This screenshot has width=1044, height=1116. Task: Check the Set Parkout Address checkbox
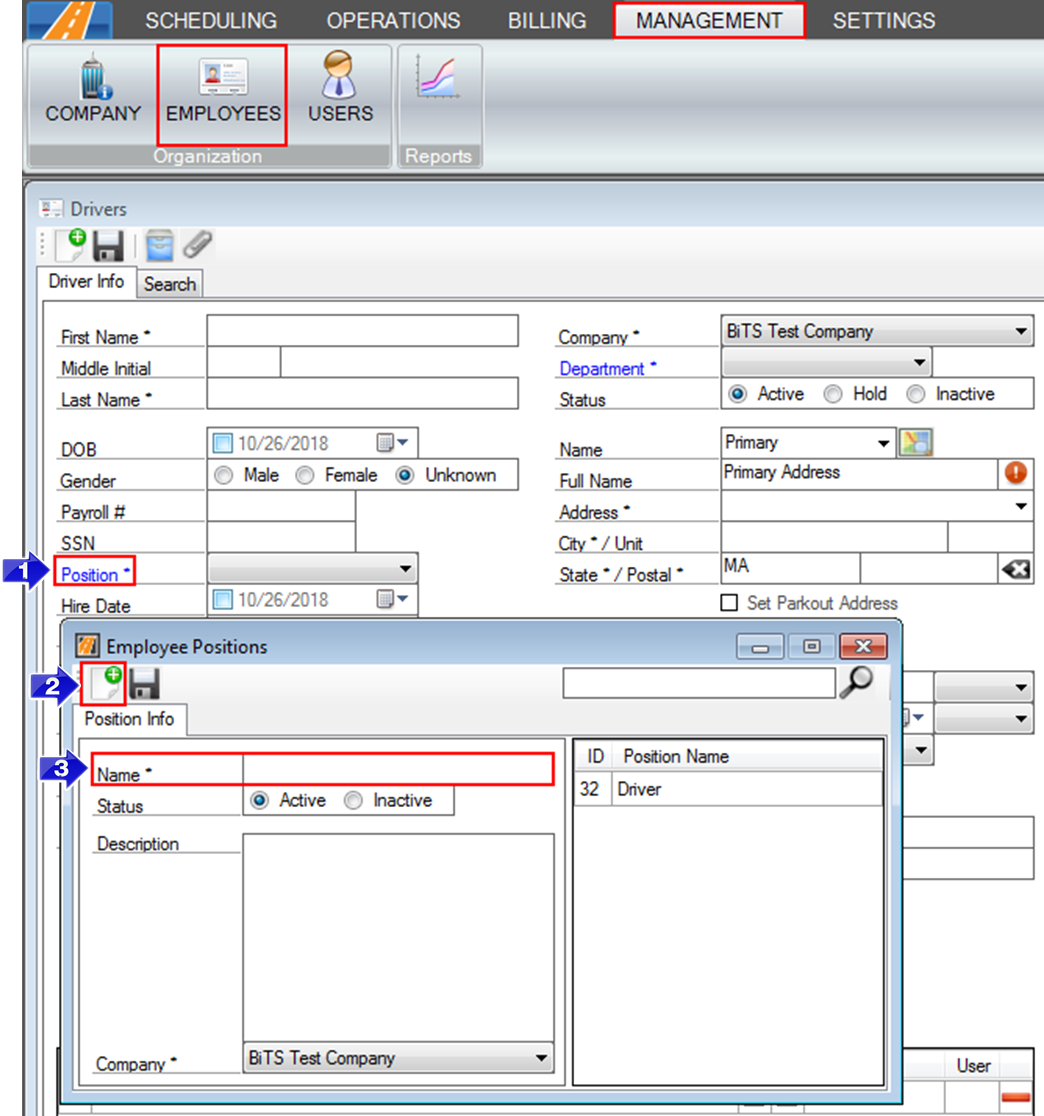(729, 603)
